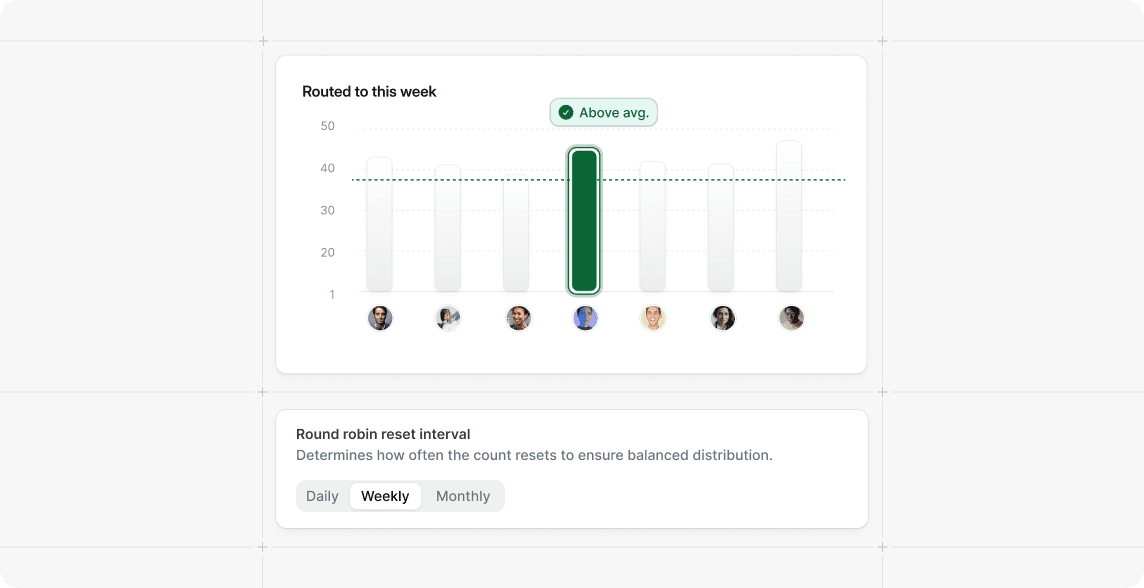Click the bar above the laughing man's avatar

click(x=652, y=226)
